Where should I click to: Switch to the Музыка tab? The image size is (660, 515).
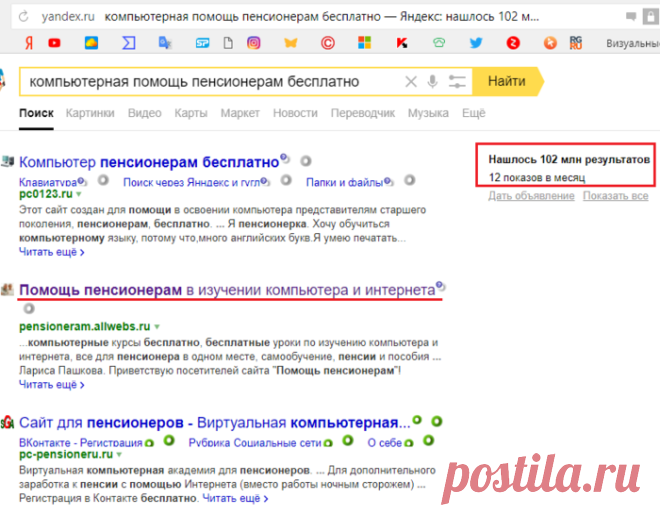tap(428, 113)
